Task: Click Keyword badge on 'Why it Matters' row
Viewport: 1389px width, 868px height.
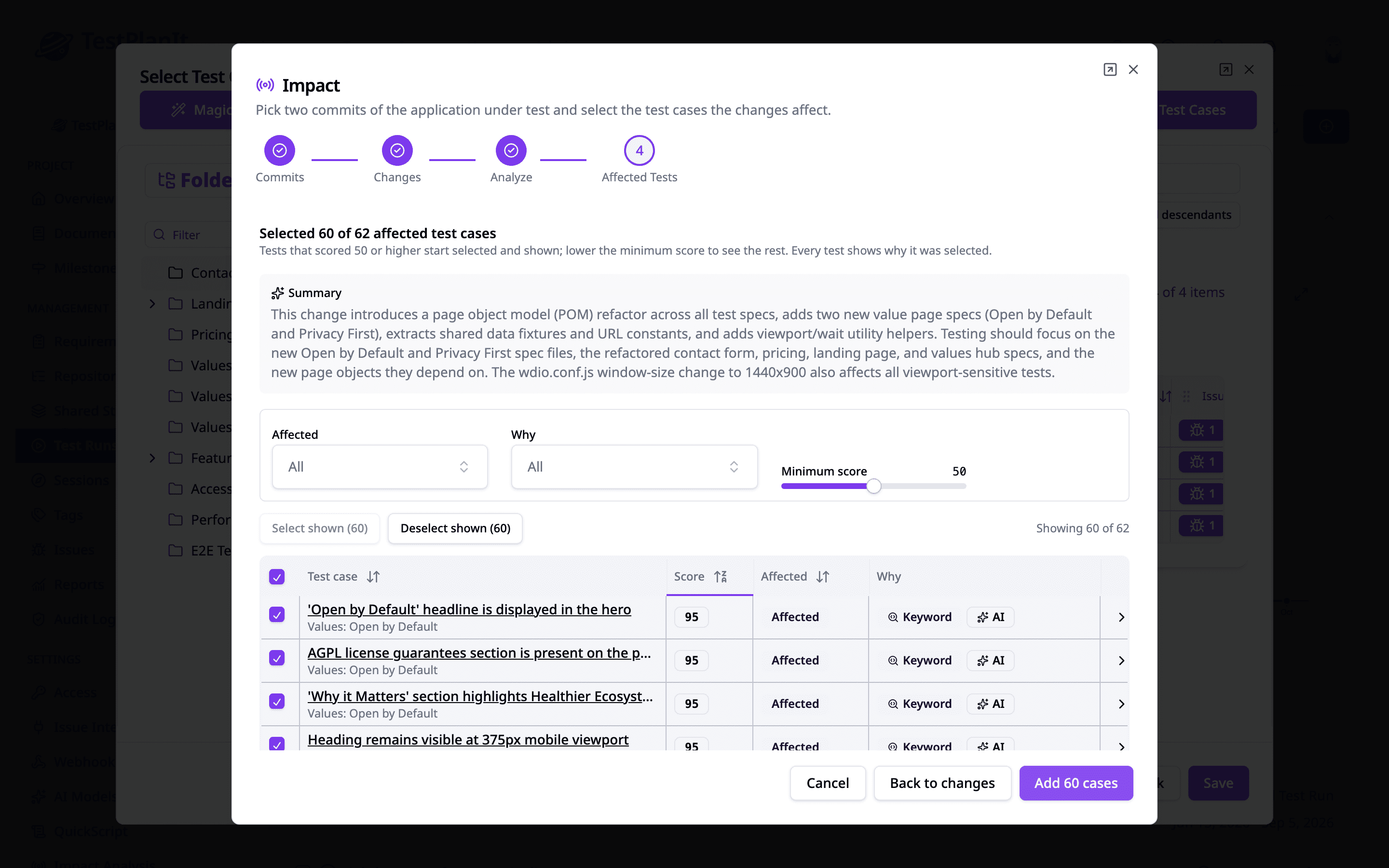Action: 920,704
